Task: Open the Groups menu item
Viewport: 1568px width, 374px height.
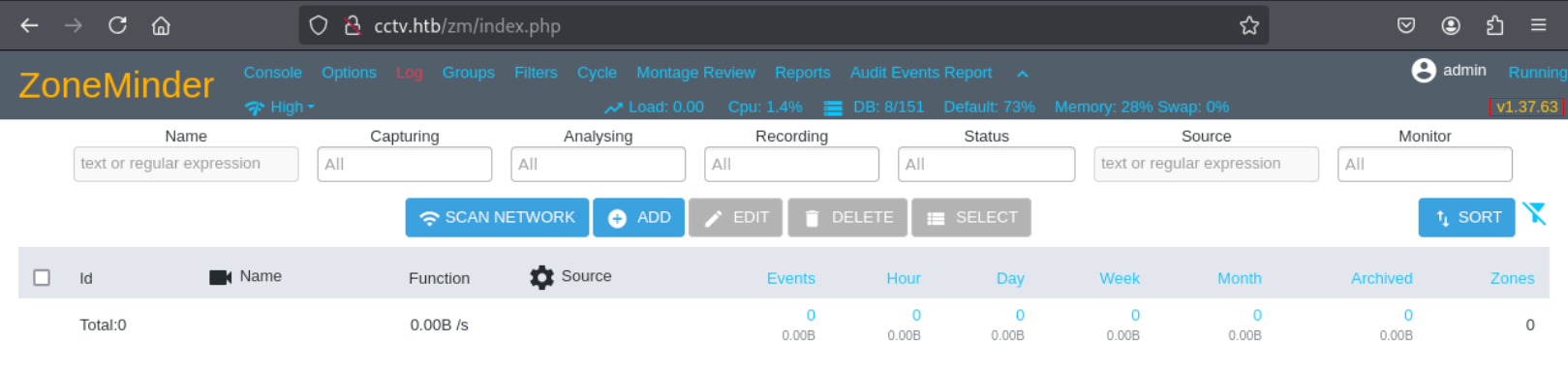Action: (x=469, y=73)
